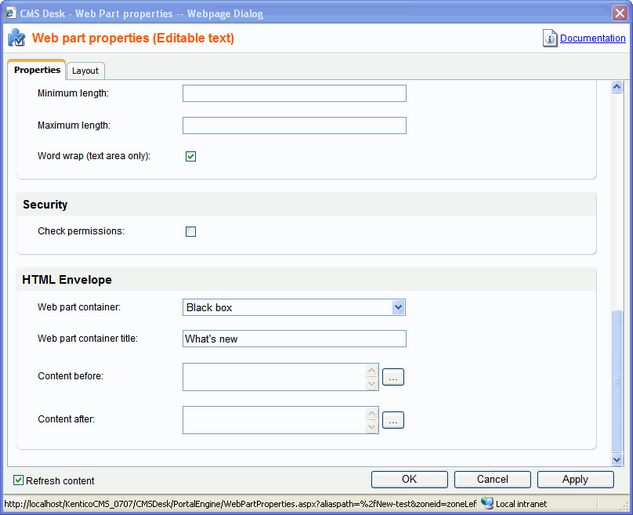Click the main vertical scrollbar thumb
This screenshot has height=515, width=633.
[617, 381]
